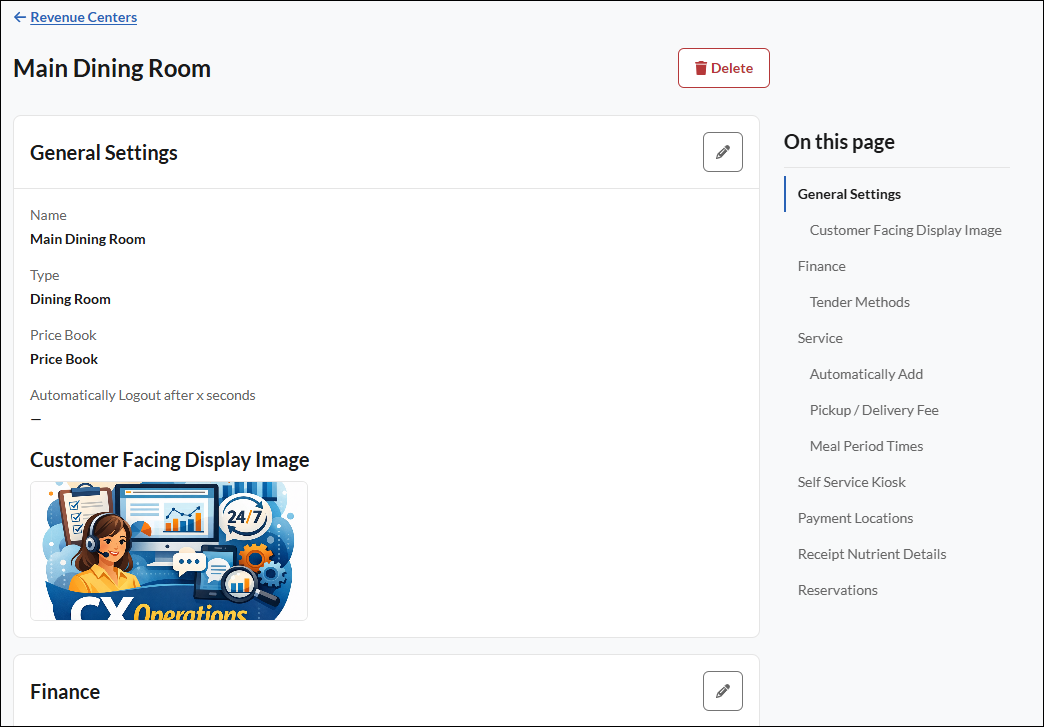Navigate to Tender Methods in sidebar
The image size is (1044, 727).
coord(860,302)
